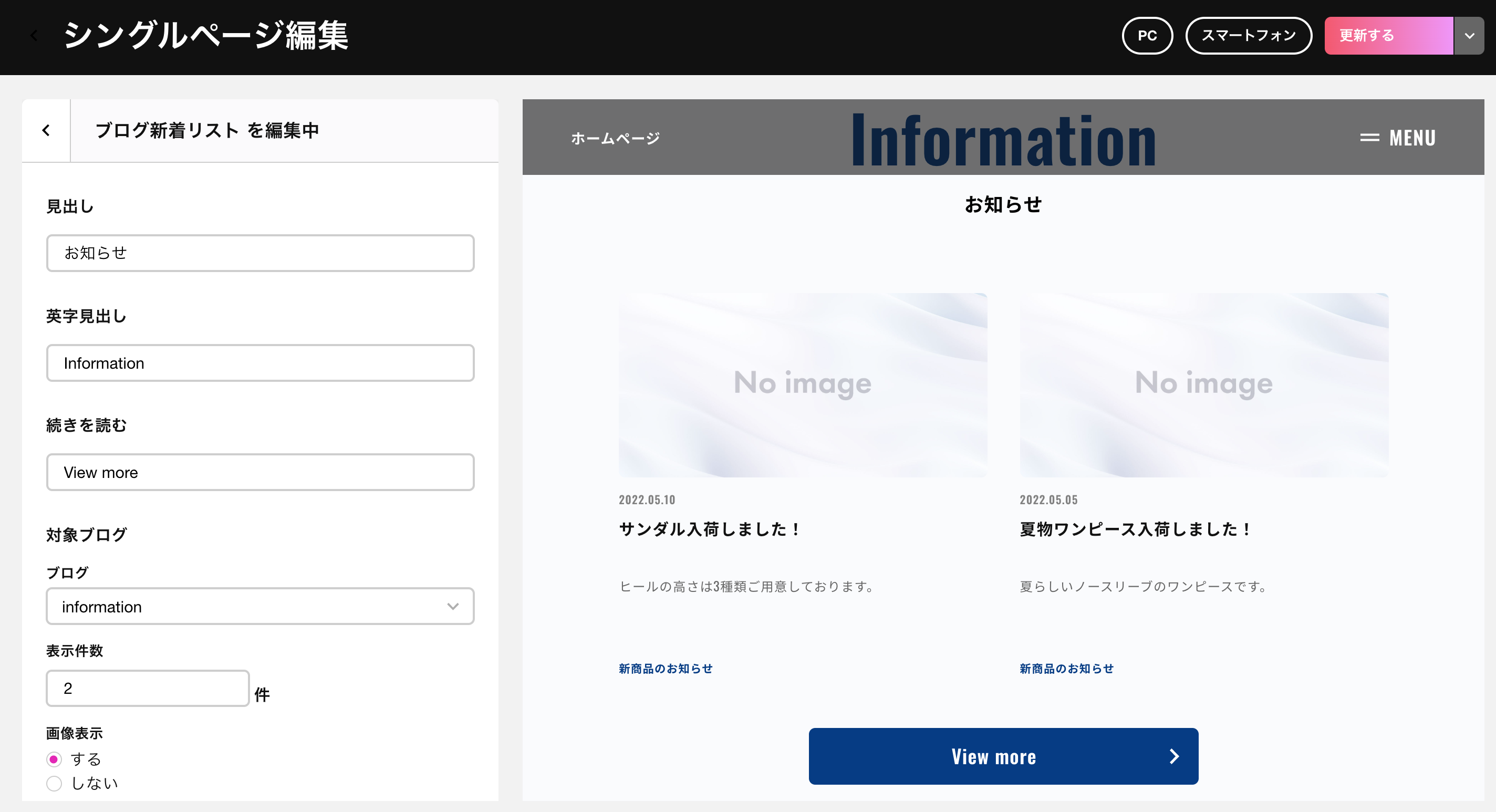
Task: Click the お知らせ heading in preview
Action: [x=1003, y=204]
